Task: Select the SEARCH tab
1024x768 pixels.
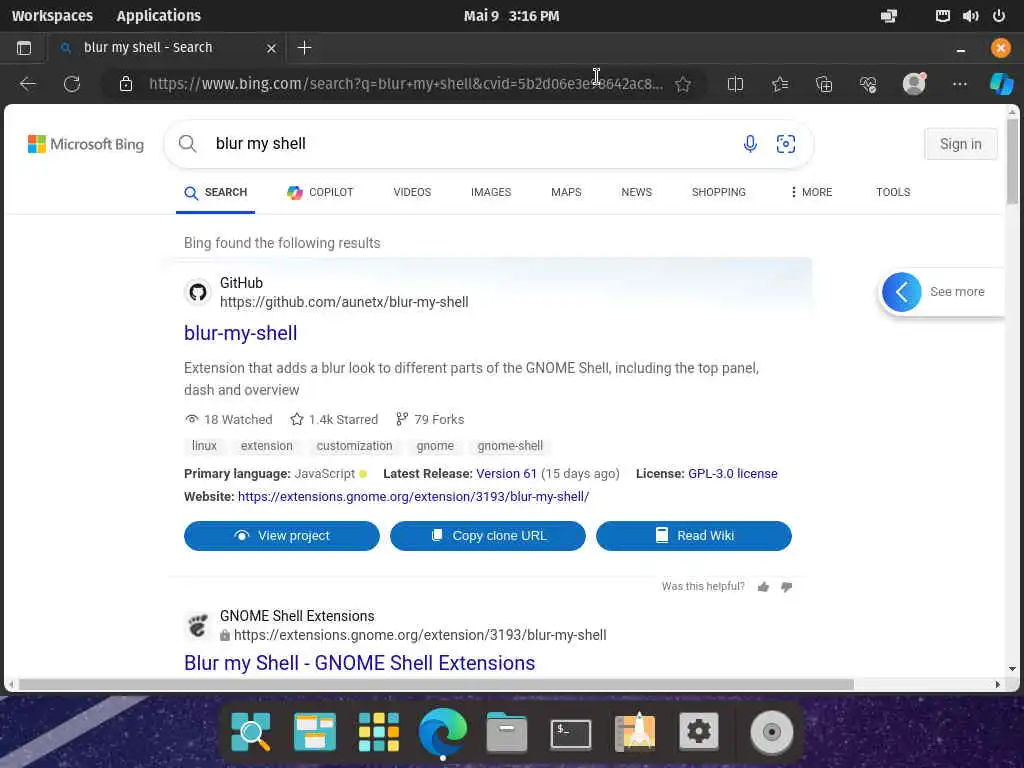Action: 216,192
